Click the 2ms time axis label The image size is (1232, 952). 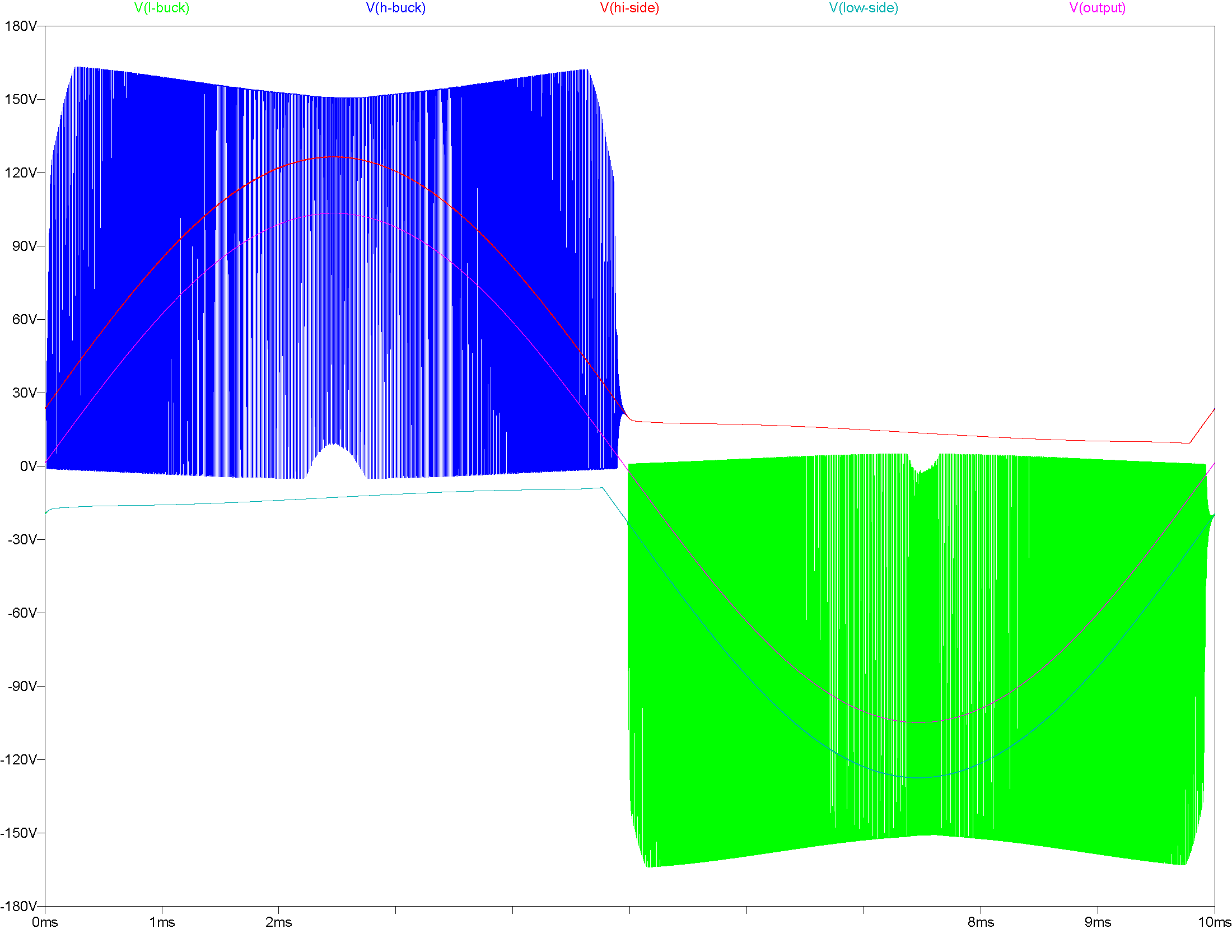pos(279,922)
